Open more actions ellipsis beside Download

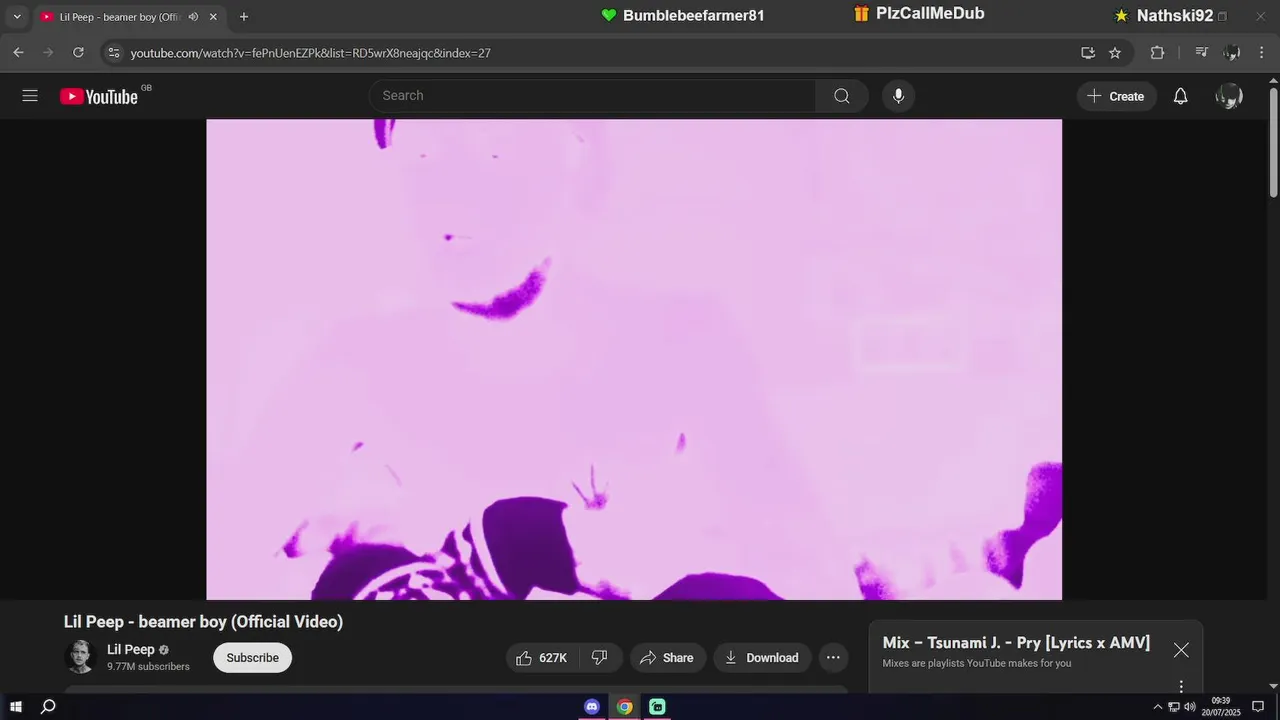(833, 658)
